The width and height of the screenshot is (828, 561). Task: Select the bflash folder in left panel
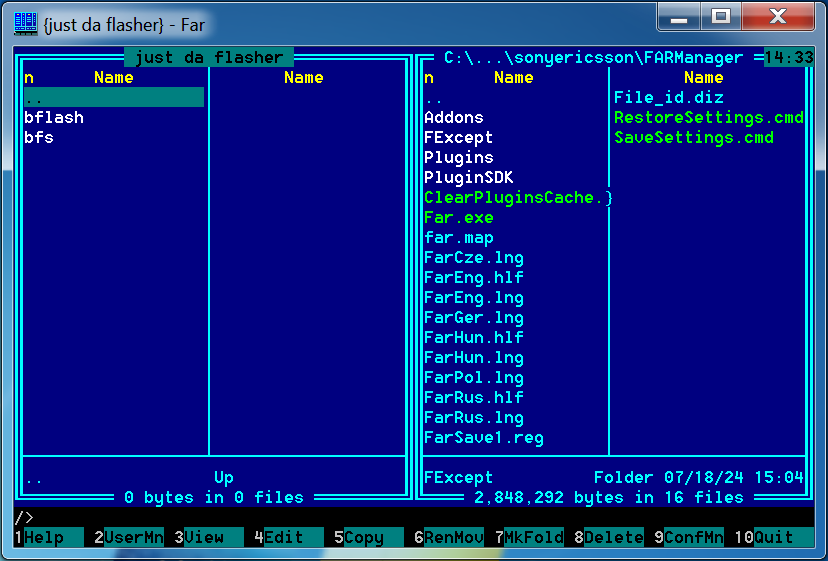tap(54, 117)
